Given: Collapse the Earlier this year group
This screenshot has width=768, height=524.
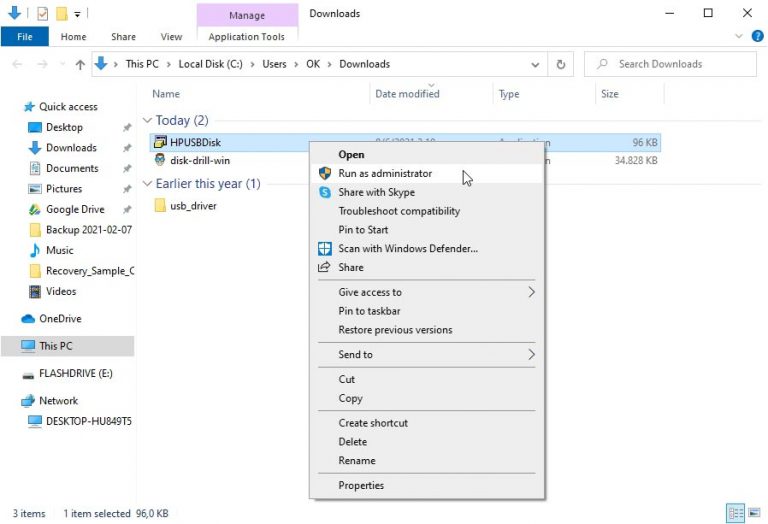Looking at the screenshot, I should [x=148, y=184].
